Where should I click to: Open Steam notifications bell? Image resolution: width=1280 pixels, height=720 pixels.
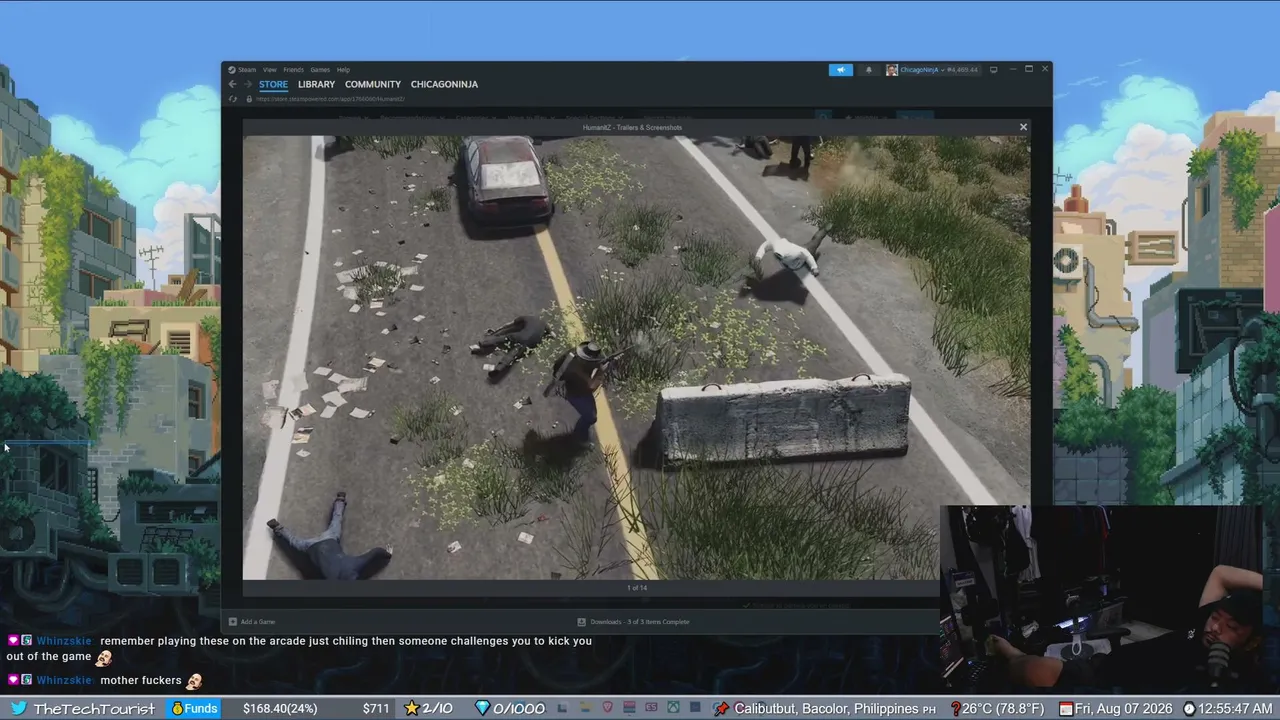pyautogui.click(x=868, y=70)
